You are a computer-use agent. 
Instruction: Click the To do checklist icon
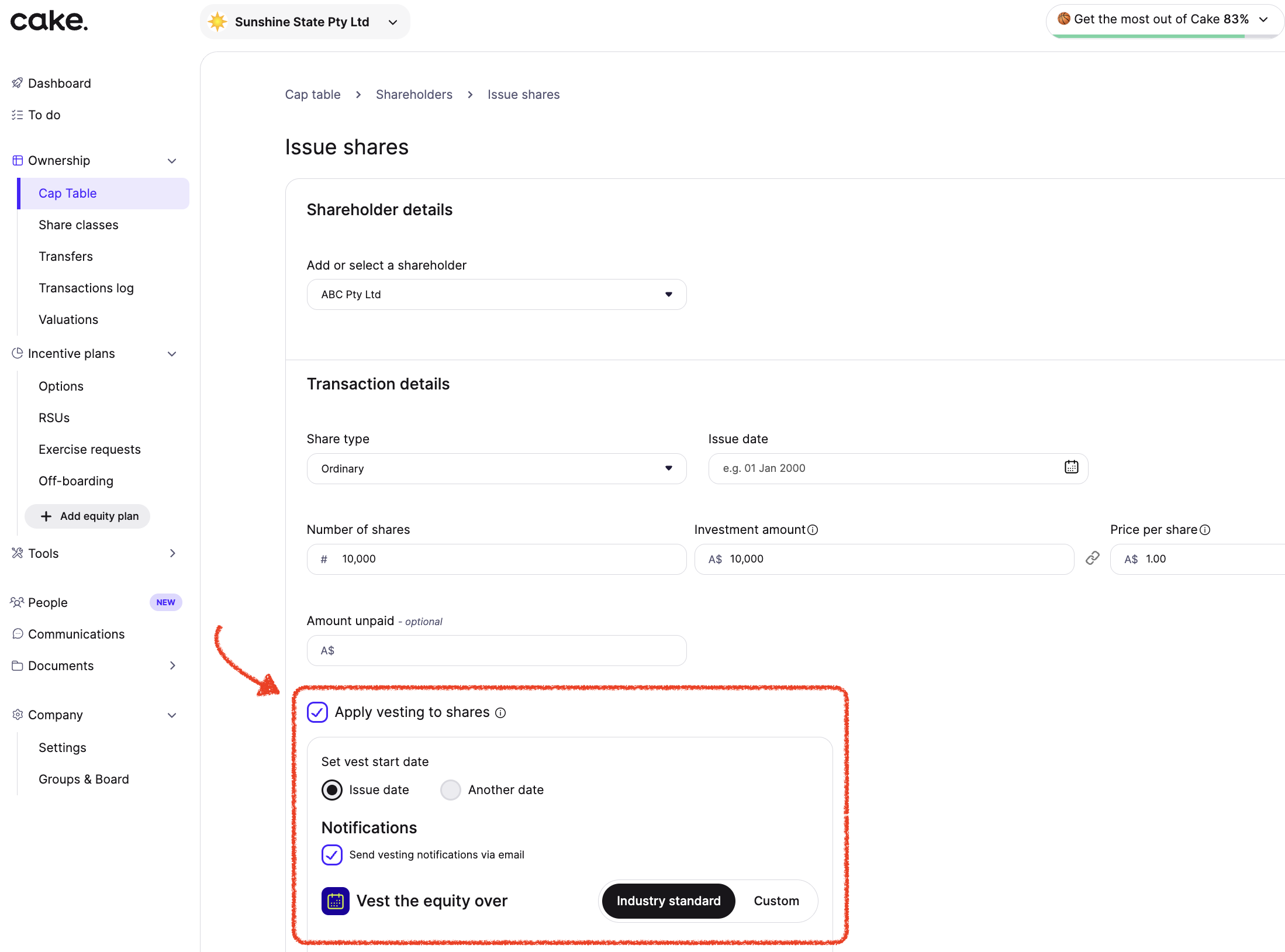[18, 115]
